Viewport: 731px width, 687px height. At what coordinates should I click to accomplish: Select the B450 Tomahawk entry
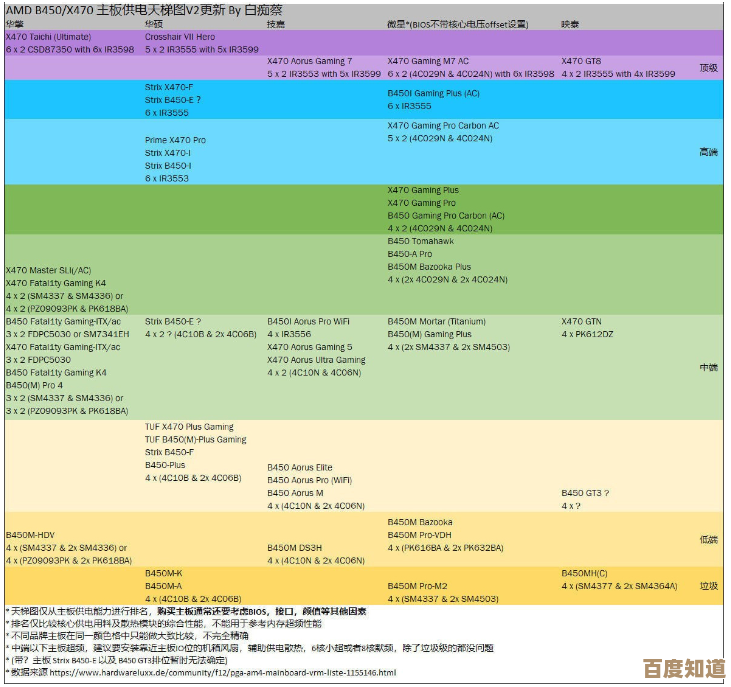point(420,241)
